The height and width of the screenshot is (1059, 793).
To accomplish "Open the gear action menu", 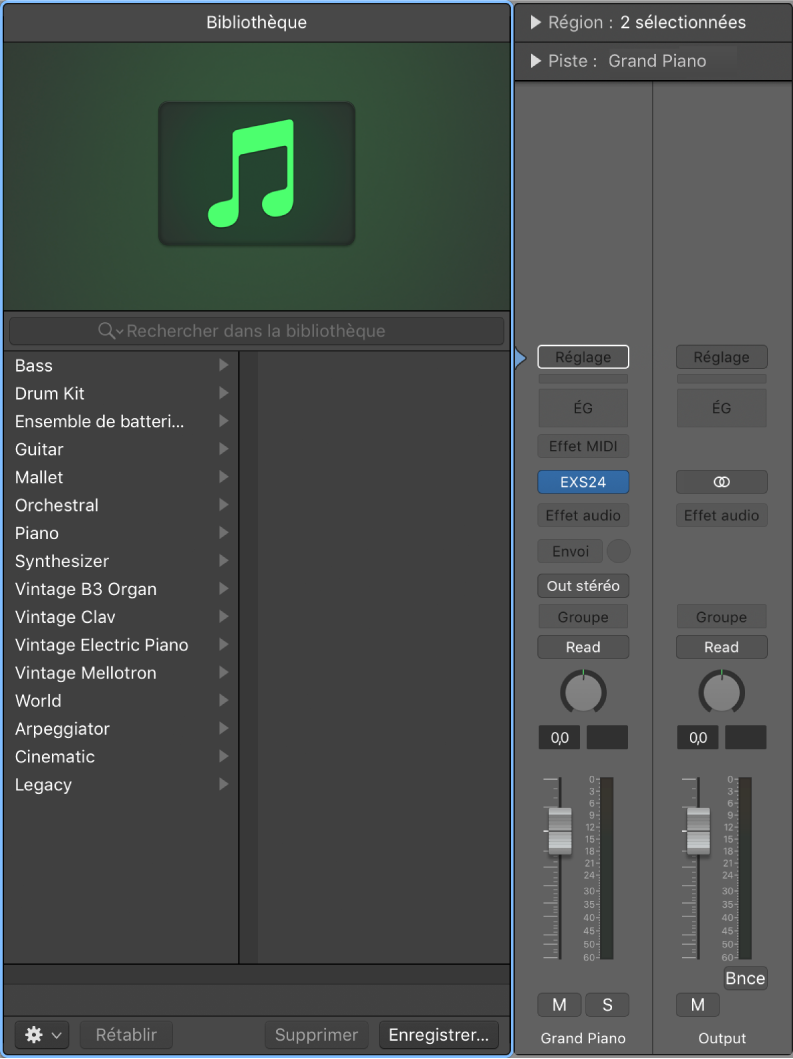I will coord(42,1035).
